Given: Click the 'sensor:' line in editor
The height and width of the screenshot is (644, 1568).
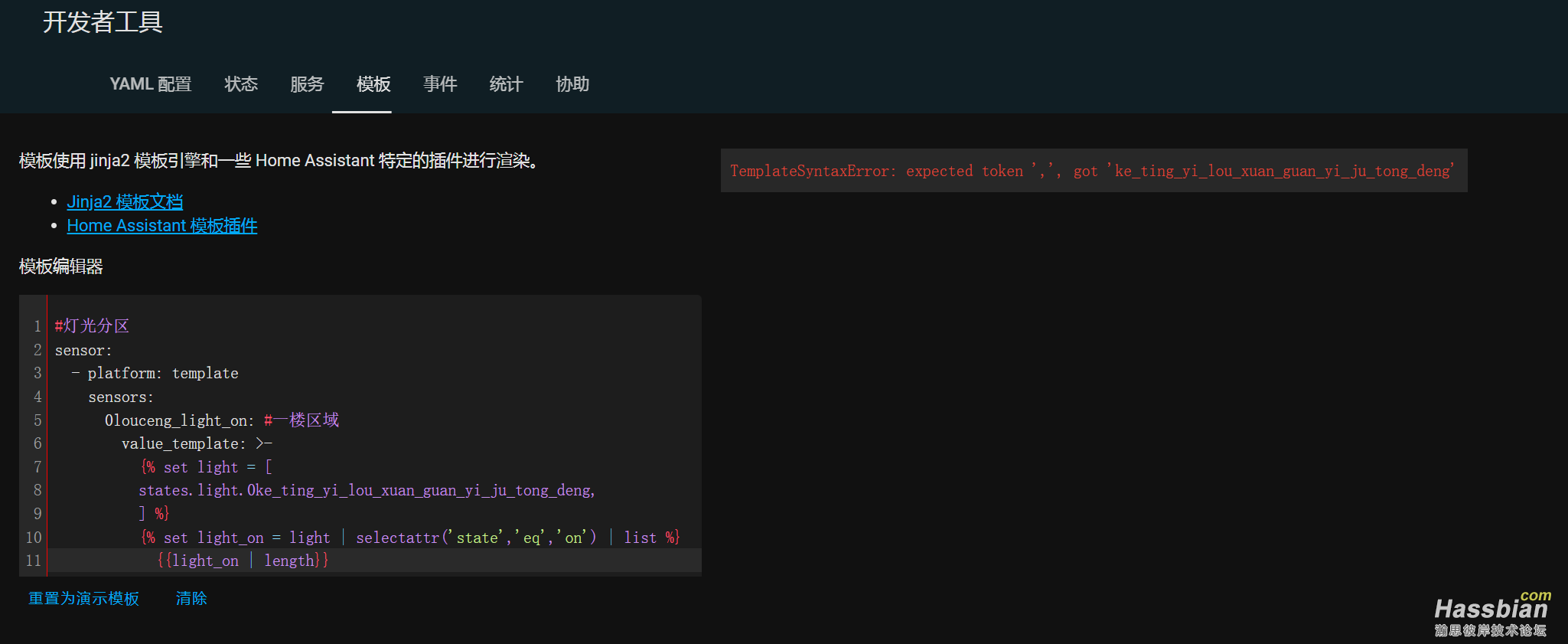Looking at the screenshot, I should 83,350.
